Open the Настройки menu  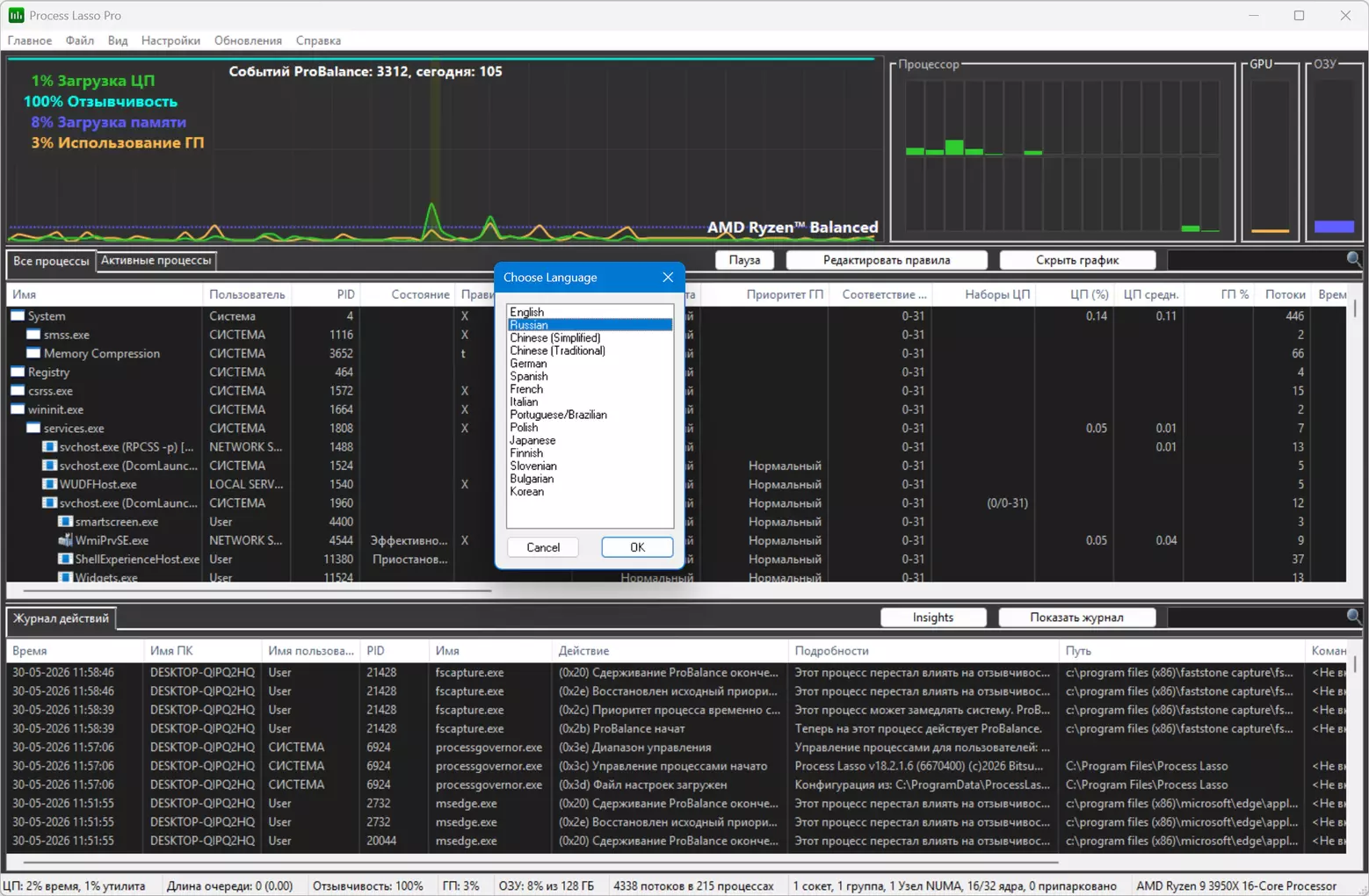[170, 40]
